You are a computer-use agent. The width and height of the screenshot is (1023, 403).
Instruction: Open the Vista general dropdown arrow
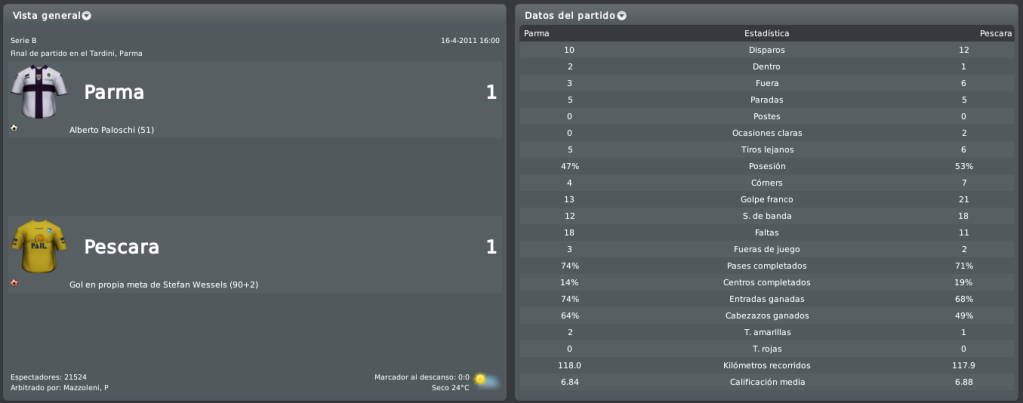[87, 16]
